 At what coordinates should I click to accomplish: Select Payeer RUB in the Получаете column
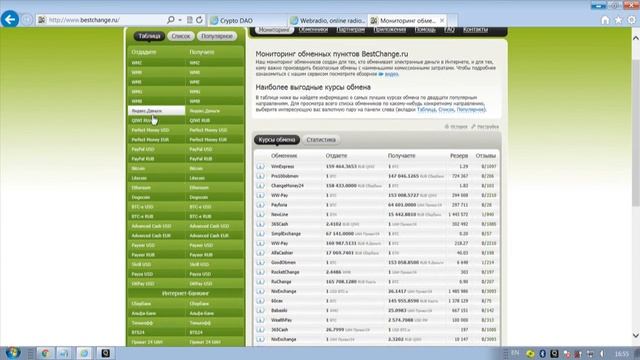(214, 255)
